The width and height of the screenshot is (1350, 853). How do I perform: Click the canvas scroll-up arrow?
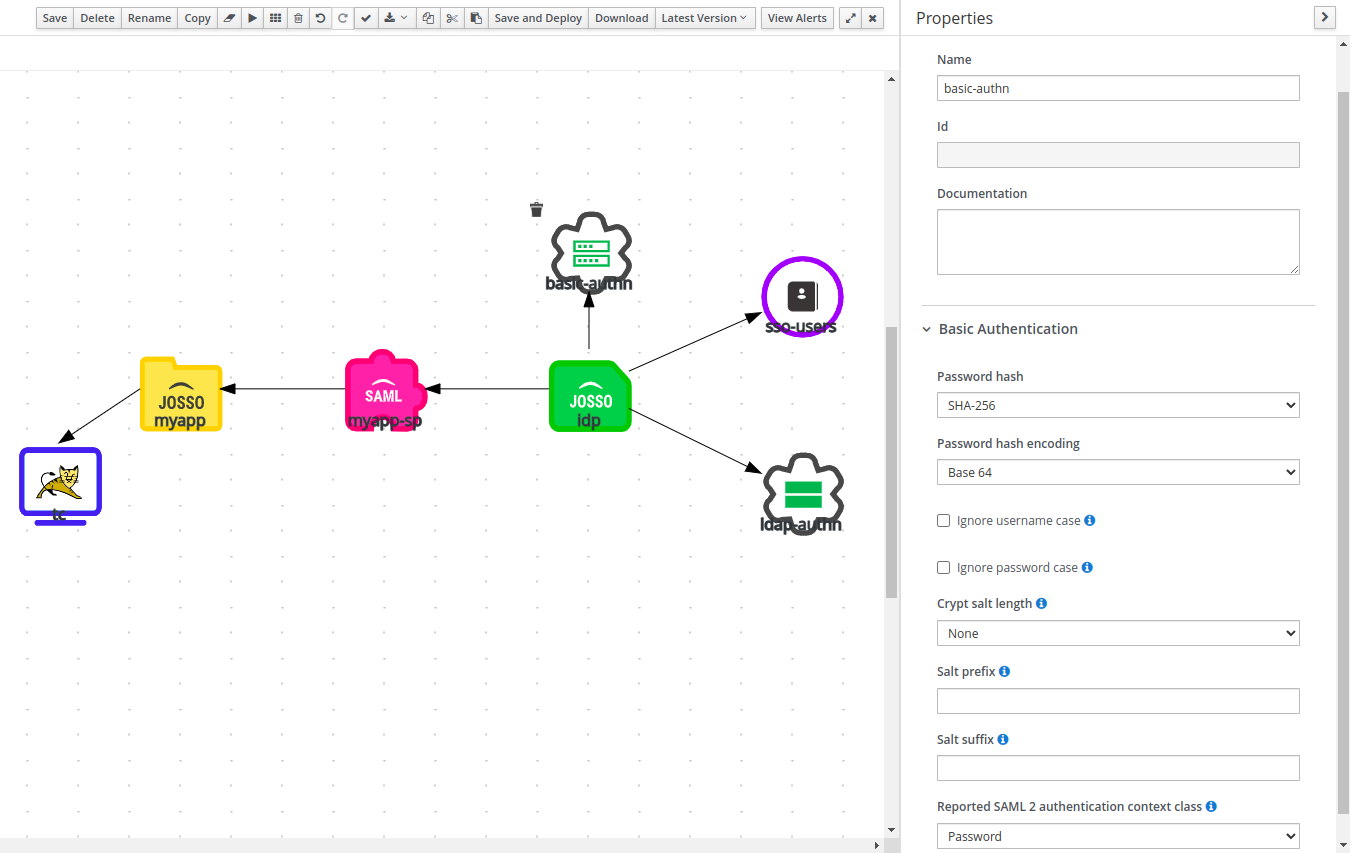891,79
